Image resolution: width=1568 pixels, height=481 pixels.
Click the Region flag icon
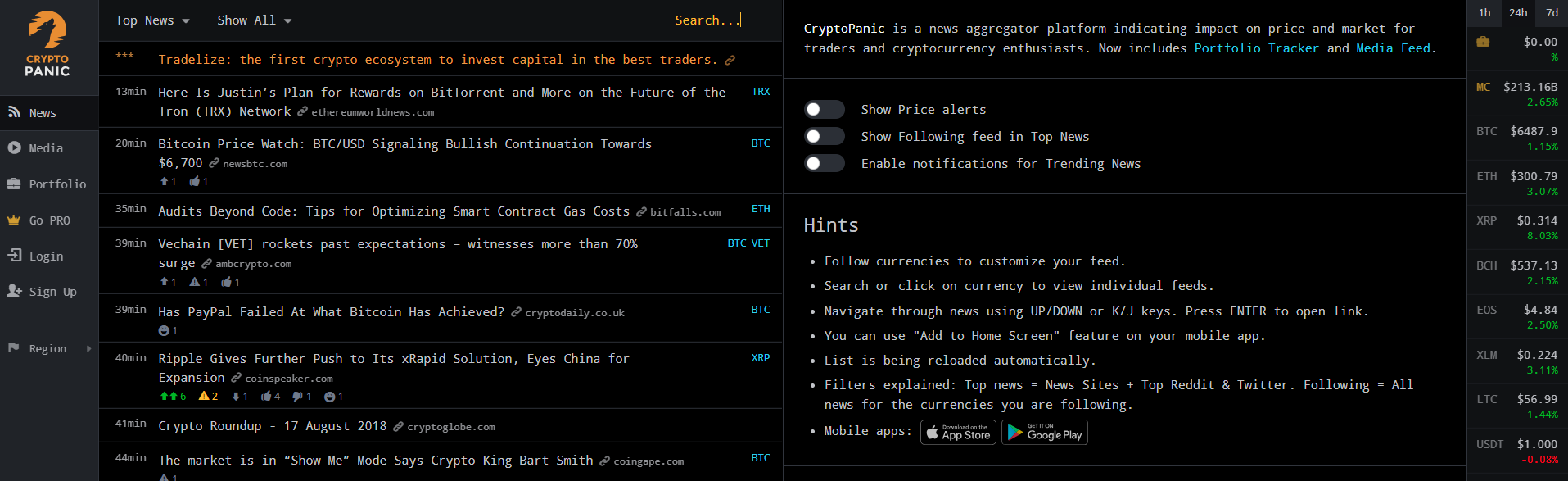(14, 348)
